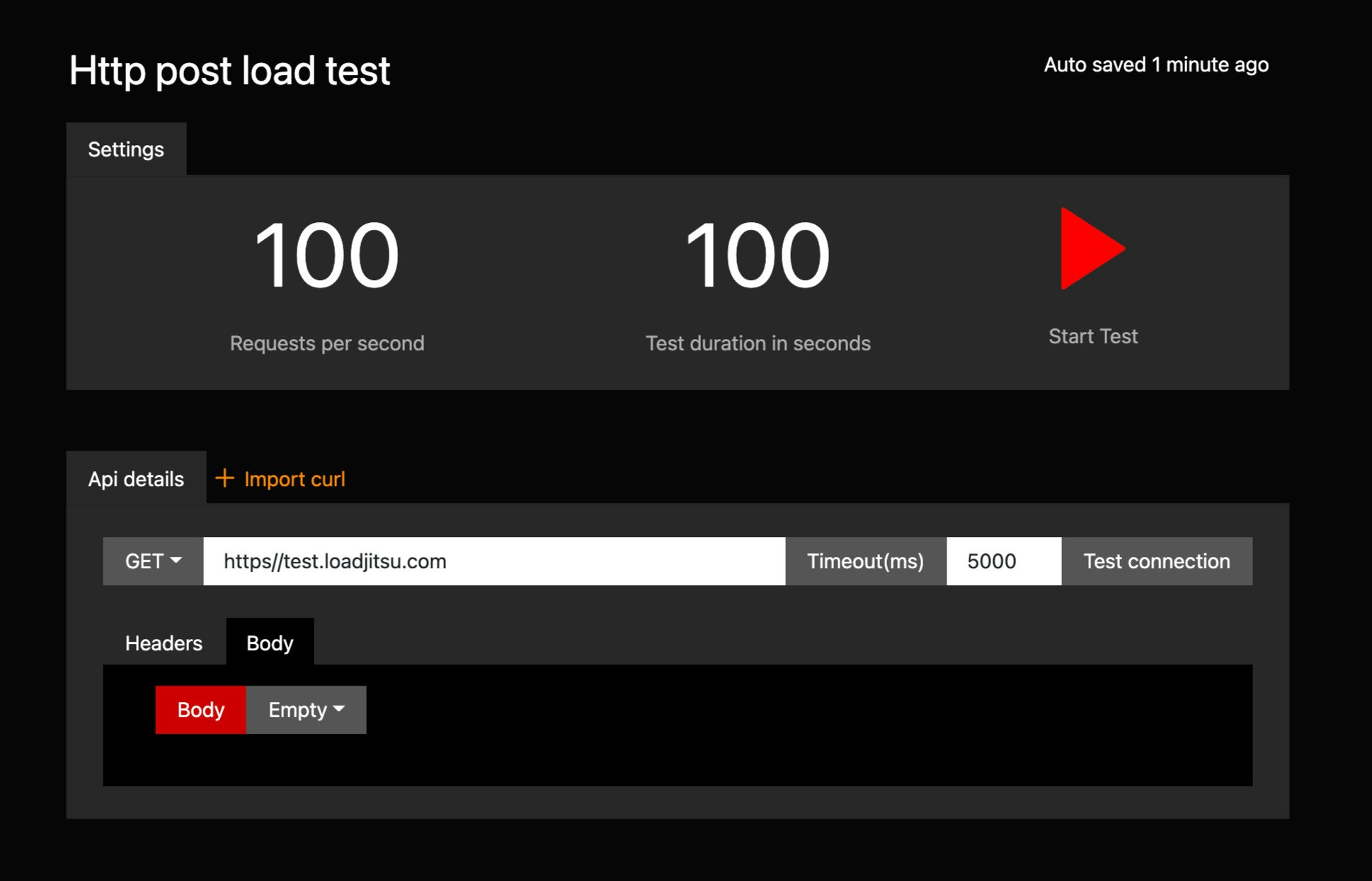Open the GET method dropdown
The image size is (1372, 881).
tap(153, 561)
